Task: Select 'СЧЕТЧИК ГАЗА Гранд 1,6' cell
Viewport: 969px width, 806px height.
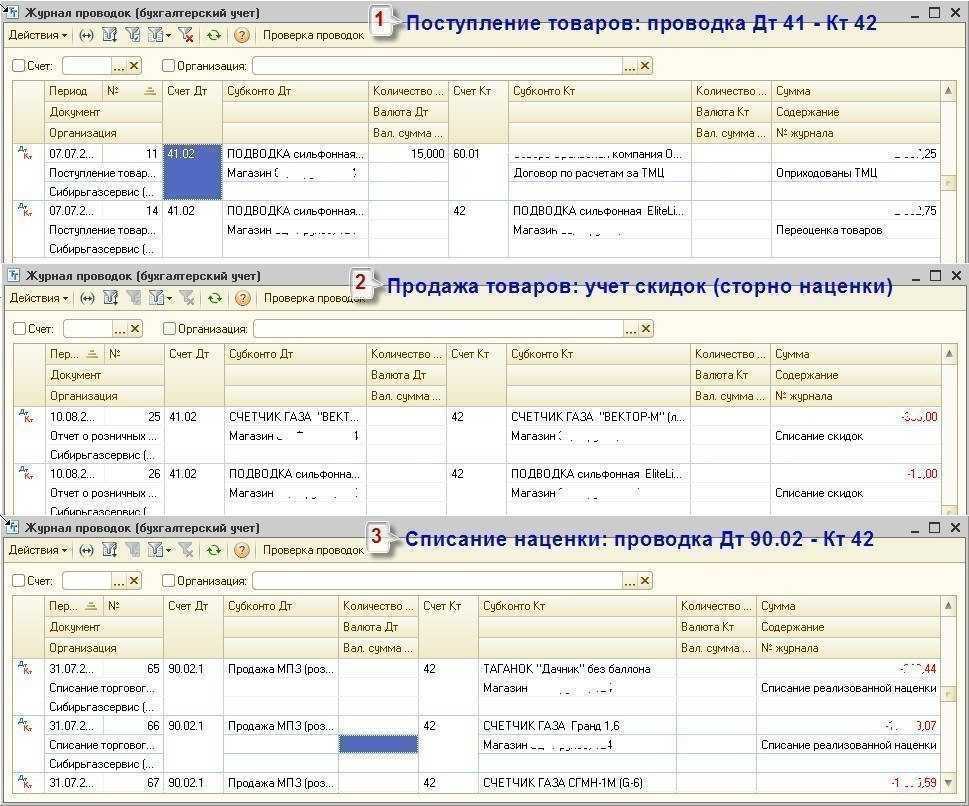Action: (x=577, y=726)
